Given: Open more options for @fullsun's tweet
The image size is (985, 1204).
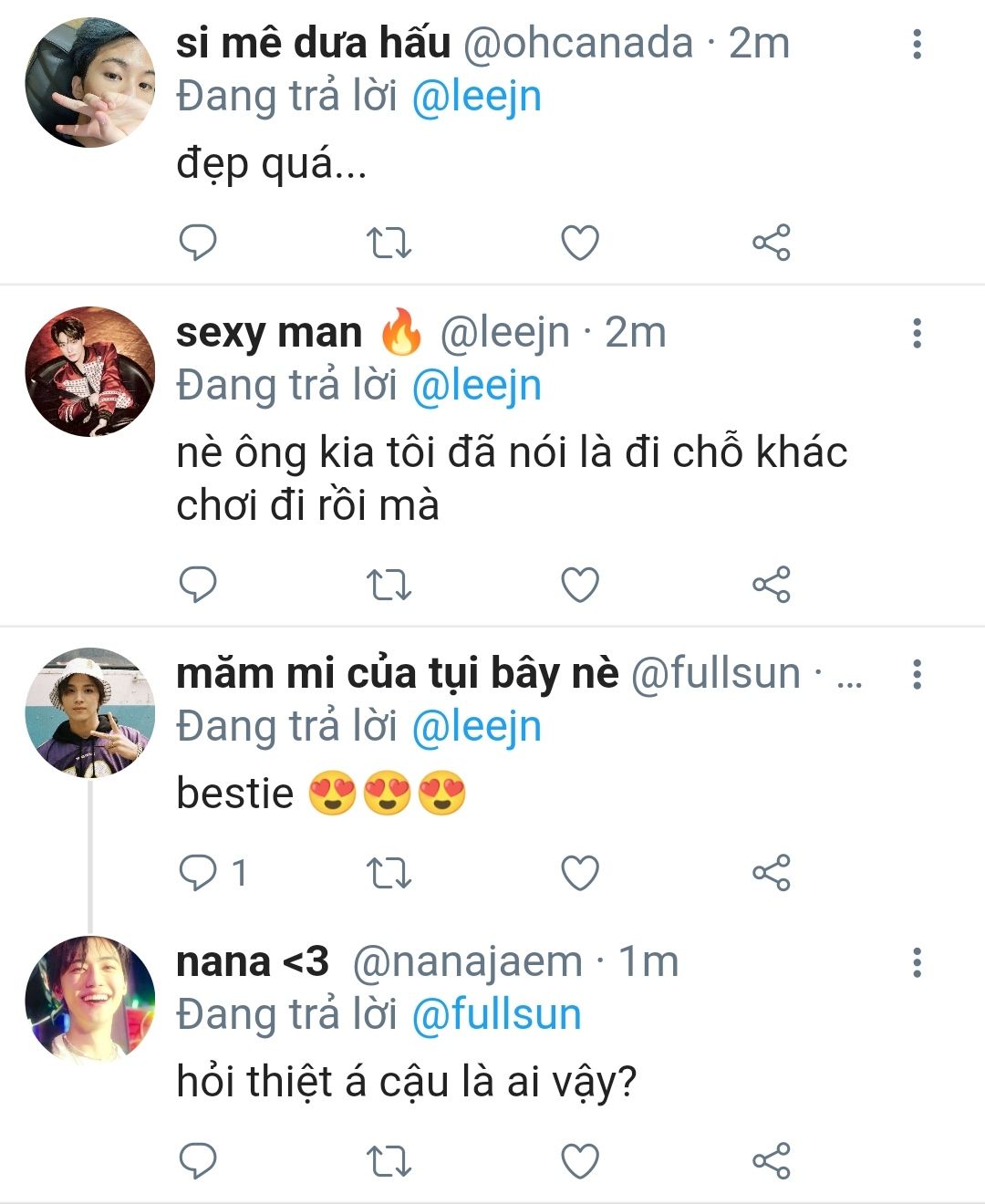Looking at the screenshot, I should tap(917, 674).
